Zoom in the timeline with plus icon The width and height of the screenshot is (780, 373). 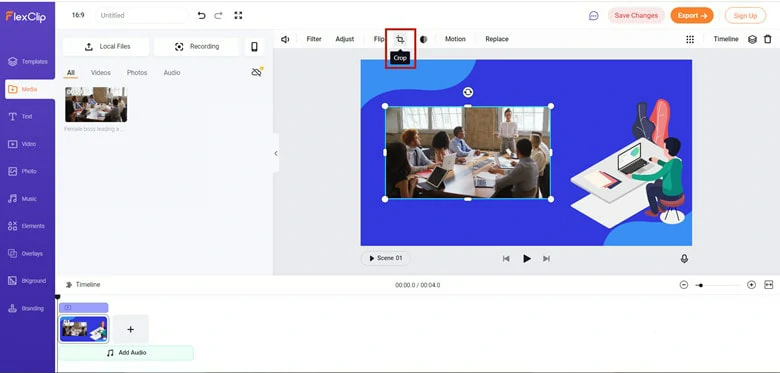pos(752,285)
